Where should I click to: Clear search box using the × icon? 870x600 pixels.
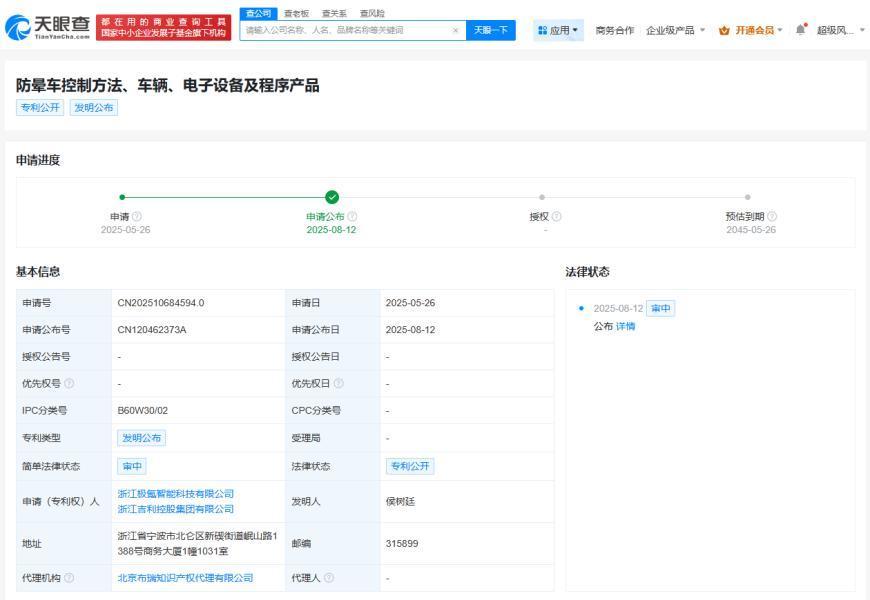456,30
